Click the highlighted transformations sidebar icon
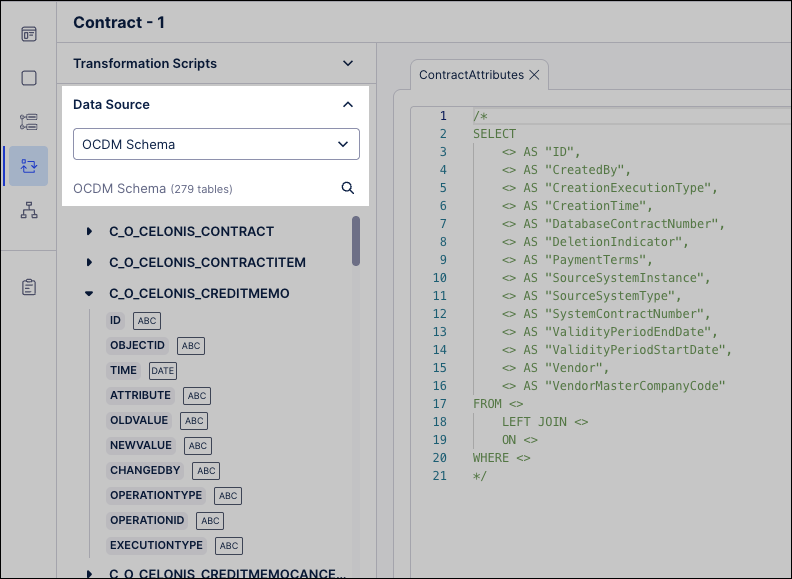 tap(29, 166)
